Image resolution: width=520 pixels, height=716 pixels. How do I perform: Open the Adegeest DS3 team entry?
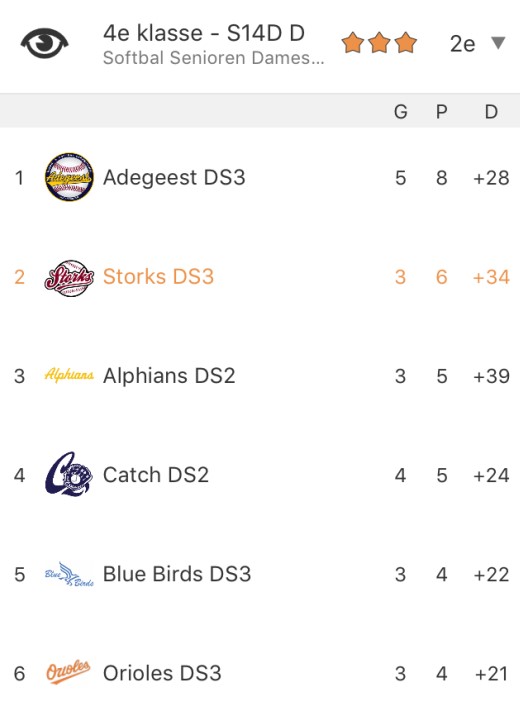[260, 177]
